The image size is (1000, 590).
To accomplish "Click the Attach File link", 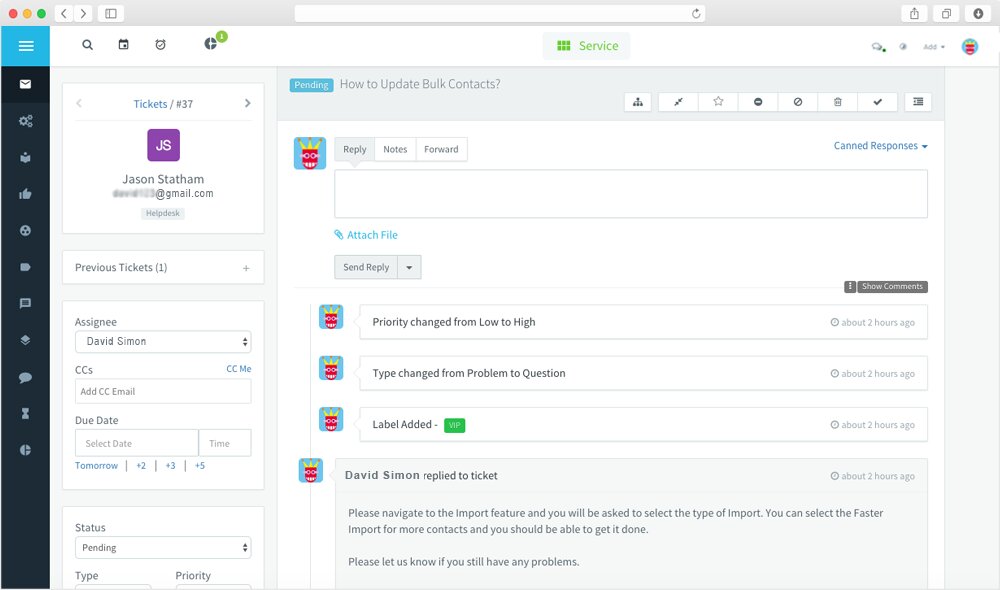I will (x=366, y=235).
